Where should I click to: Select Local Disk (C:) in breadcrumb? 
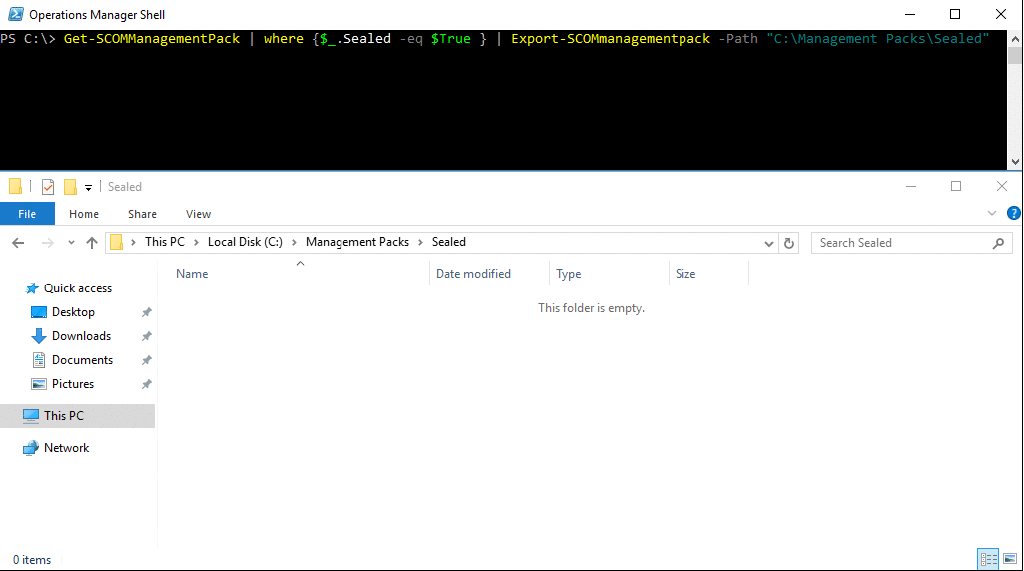click(245, 242)
